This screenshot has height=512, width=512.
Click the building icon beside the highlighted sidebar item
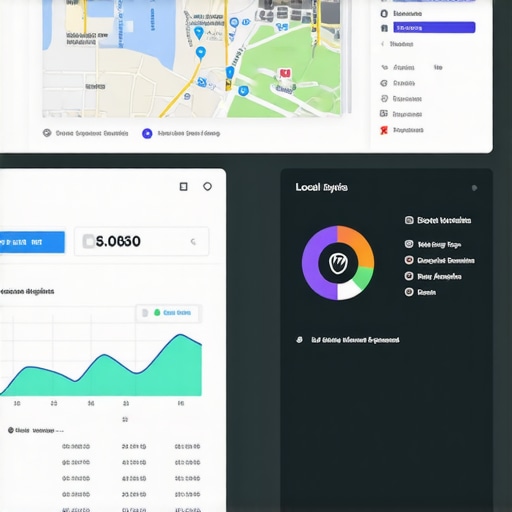tap(384, 28)
